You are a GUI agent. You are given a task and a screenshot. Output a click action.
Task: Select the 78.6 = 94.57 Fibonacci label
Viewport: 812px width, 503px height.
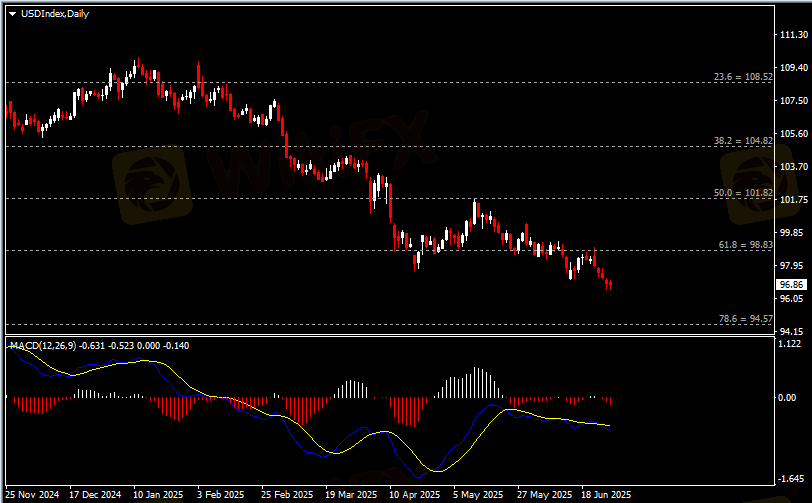tap(746, 319)
